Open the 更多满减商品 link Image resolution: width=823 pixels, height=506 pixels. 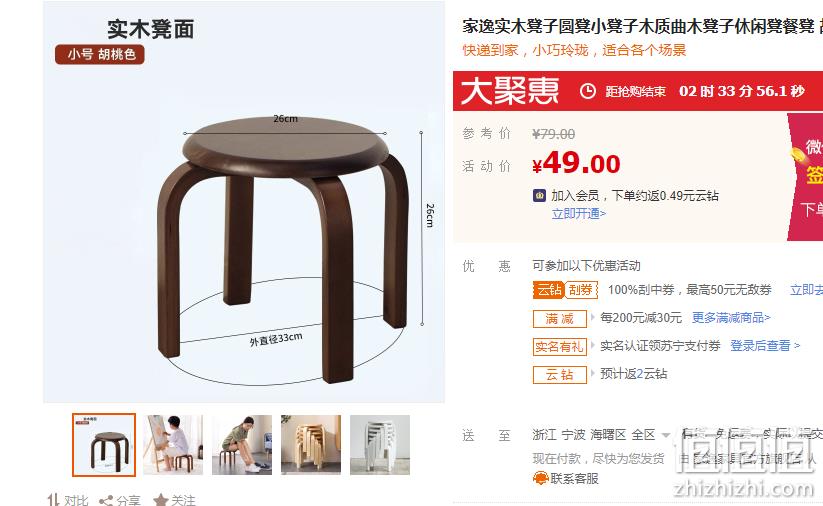[731, 318]
